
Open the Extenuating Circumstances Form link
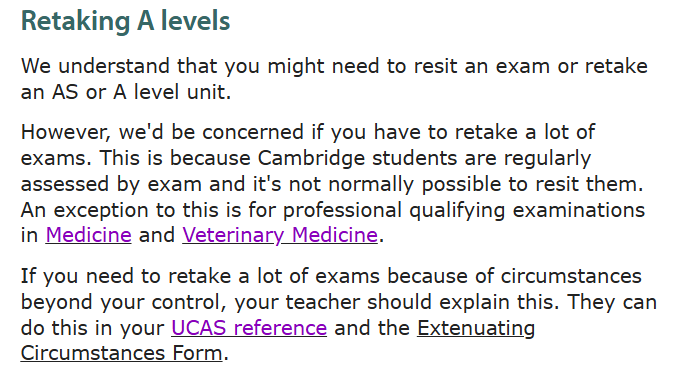click(x=476, y=328)
